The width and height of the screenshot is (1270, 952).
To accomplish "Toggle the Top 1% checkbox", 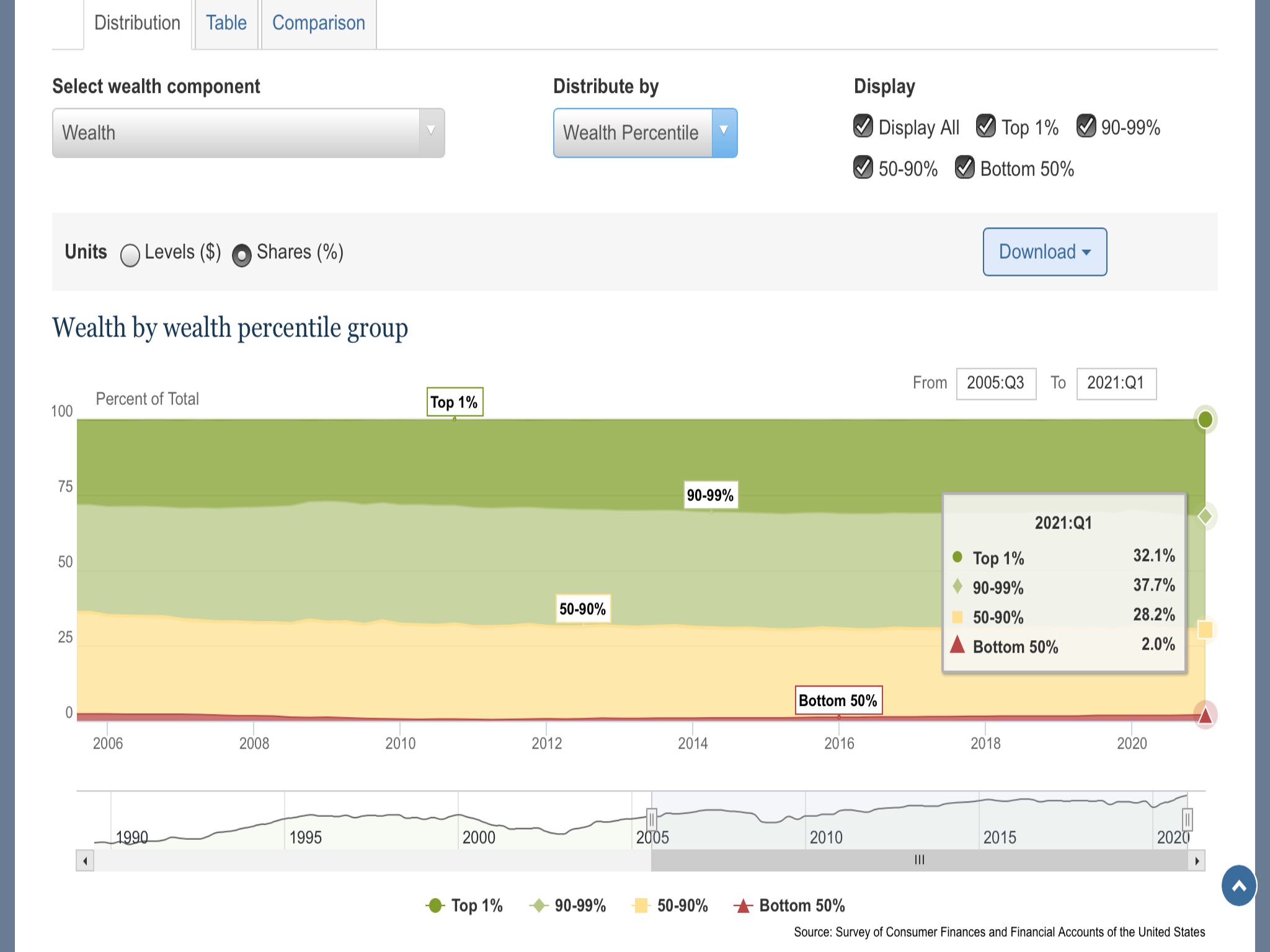I will pyautogui.click(x=986, y=126).
